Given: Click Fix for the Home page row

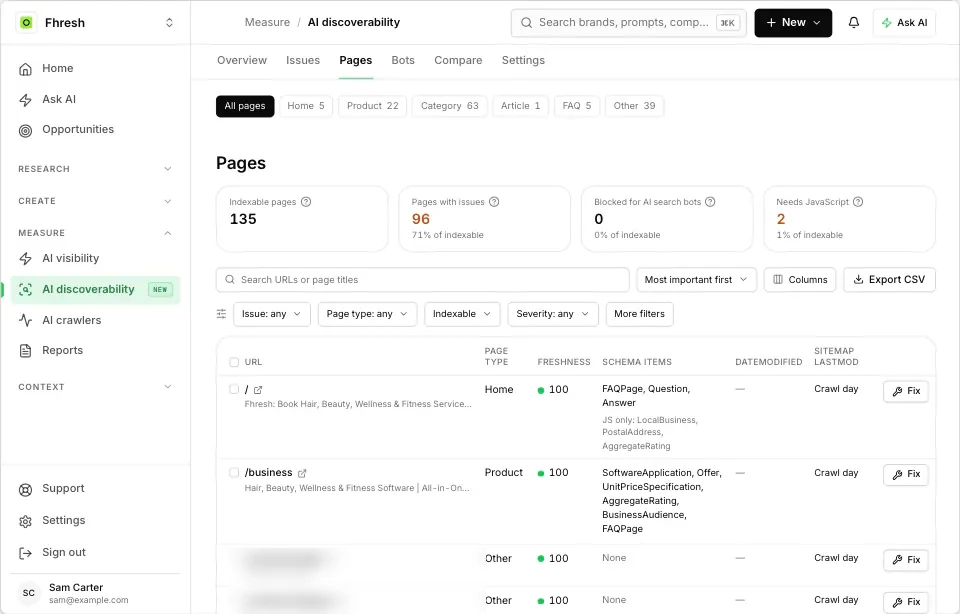Looking at the screenshot, I should [906, 391].
